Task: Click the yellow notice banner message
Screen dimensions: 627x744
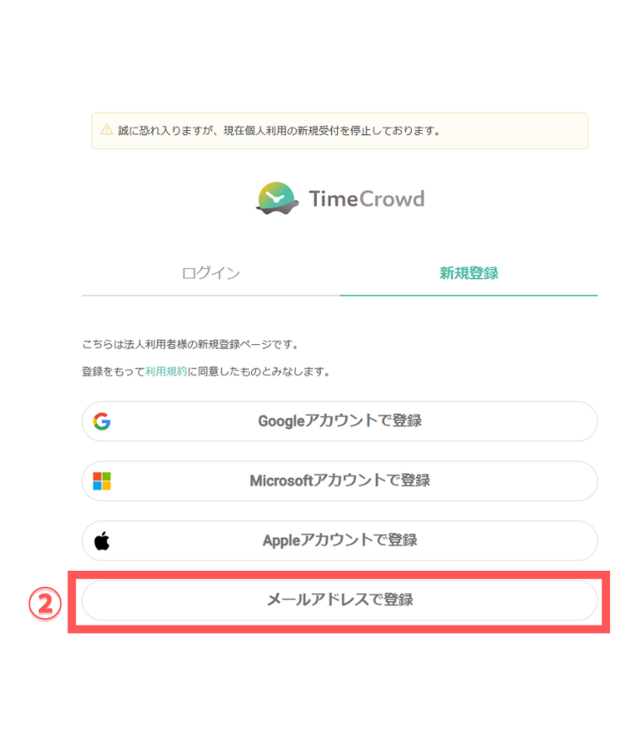Action: click(279, 130)
